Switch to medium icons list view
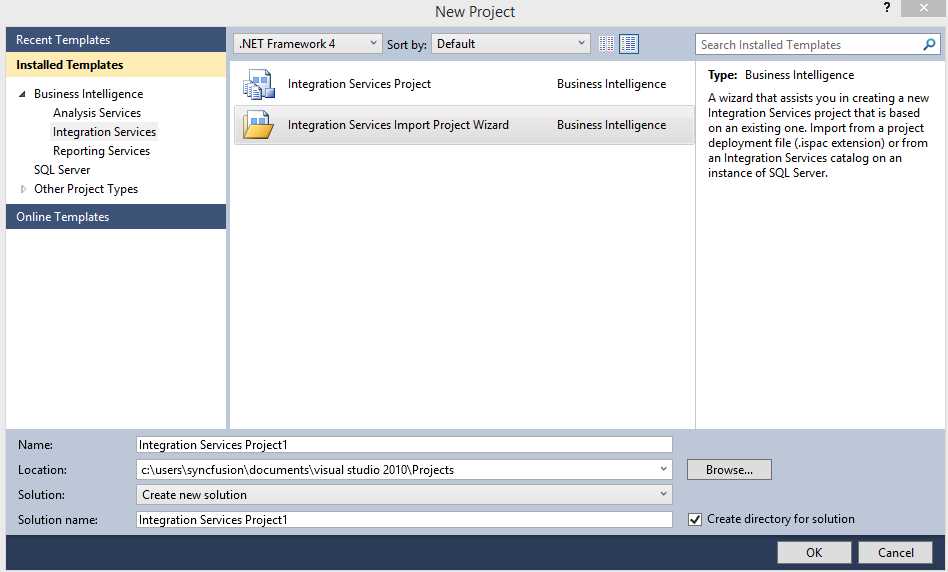The image size is (948, 572). (x=629, y=44)
